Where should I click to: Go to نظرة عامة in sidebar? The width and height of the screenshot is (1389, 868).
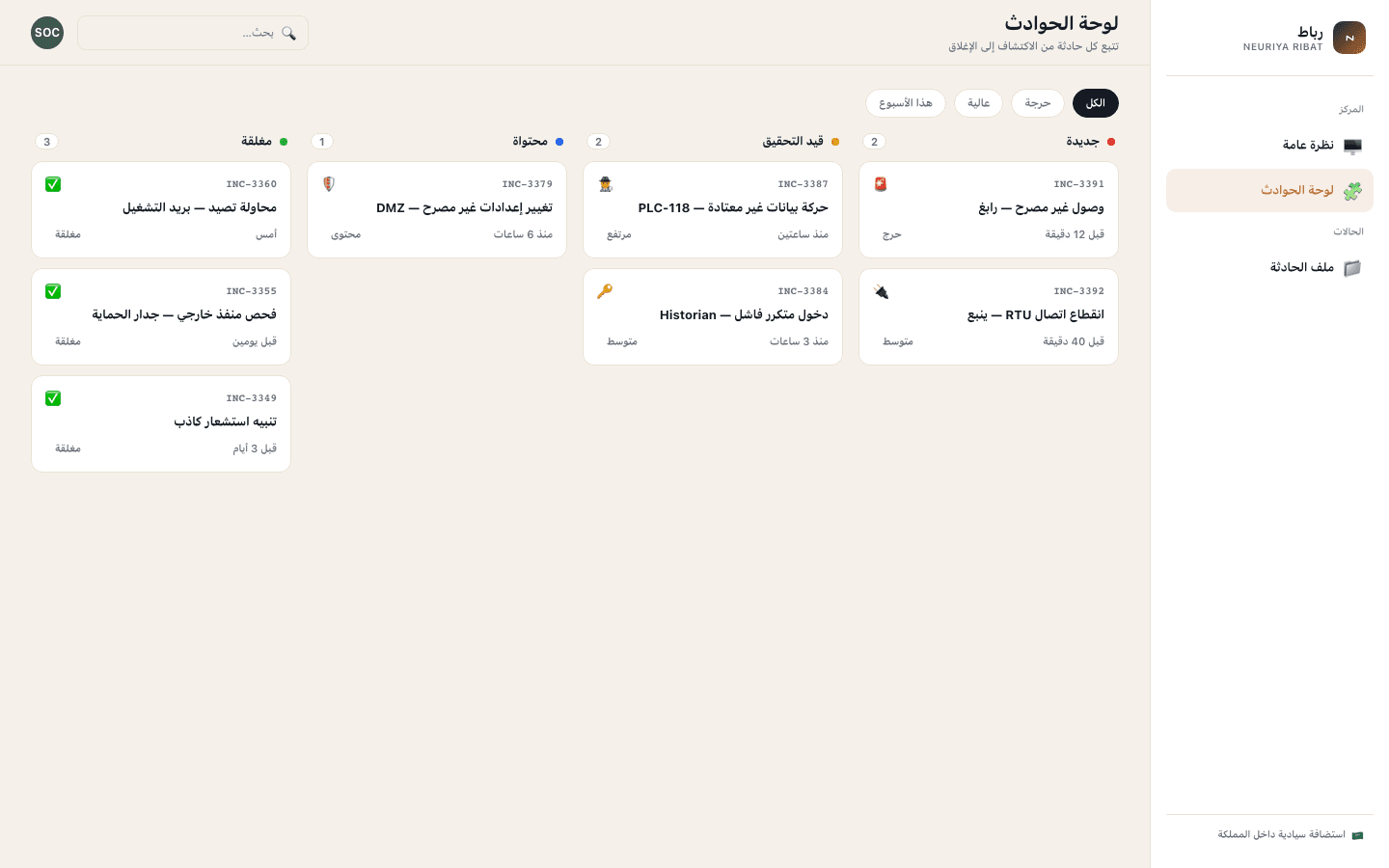coord(1269,146)
